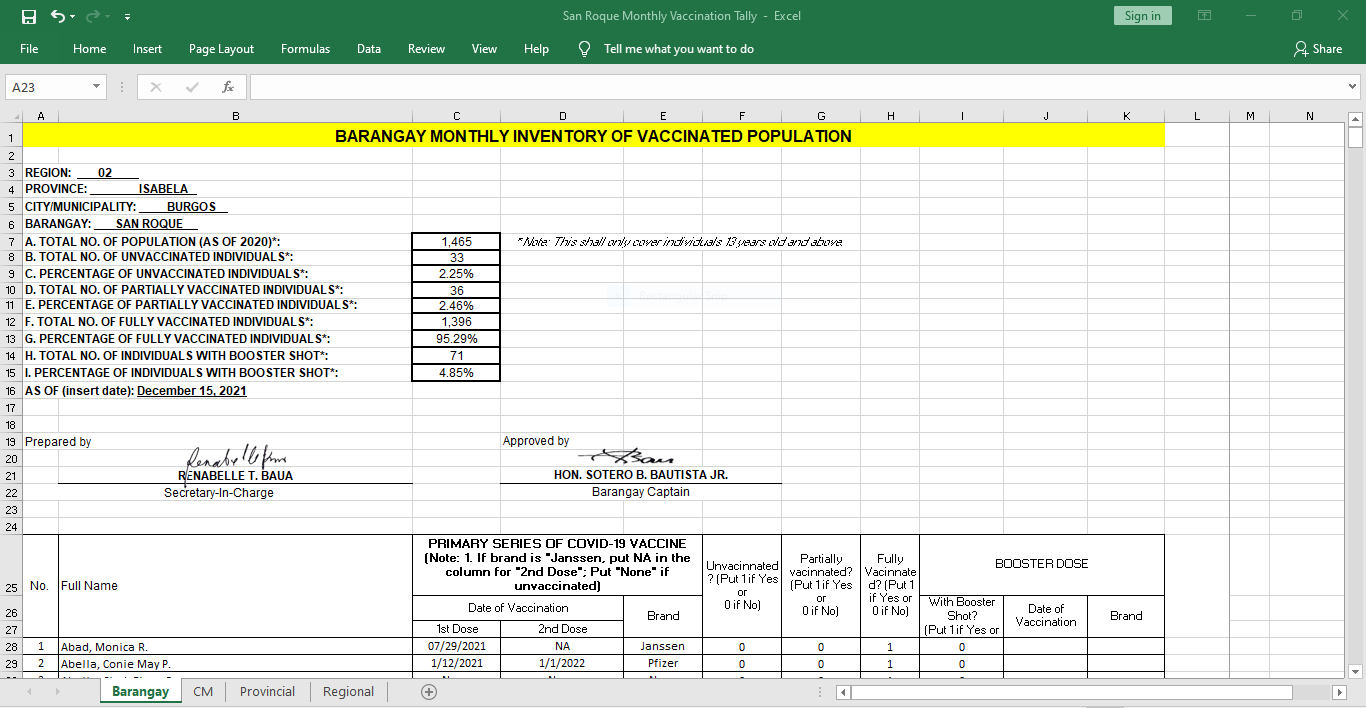1366x708 pixels.
Task: Click the Redo arrow icon
Action: (x=94, y=16)
